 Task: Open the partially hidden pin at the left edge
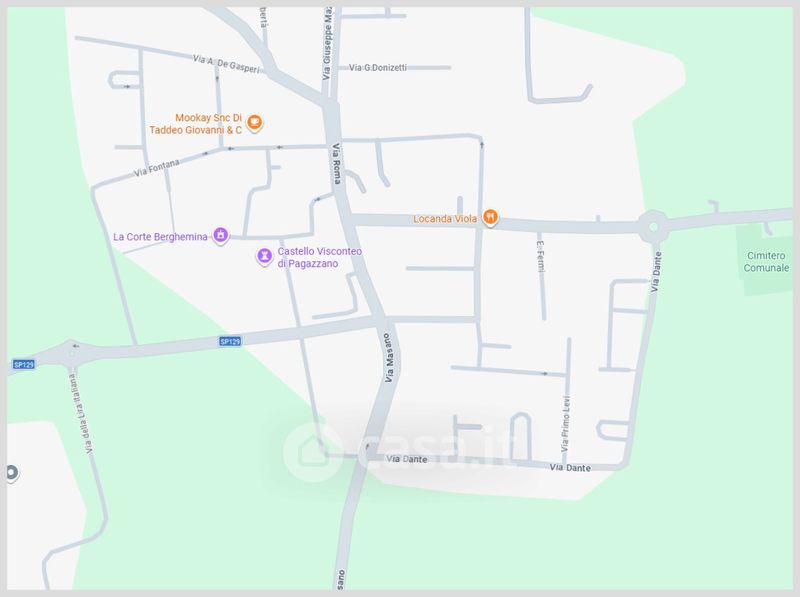pyautogui.click(x=12, y=473)
